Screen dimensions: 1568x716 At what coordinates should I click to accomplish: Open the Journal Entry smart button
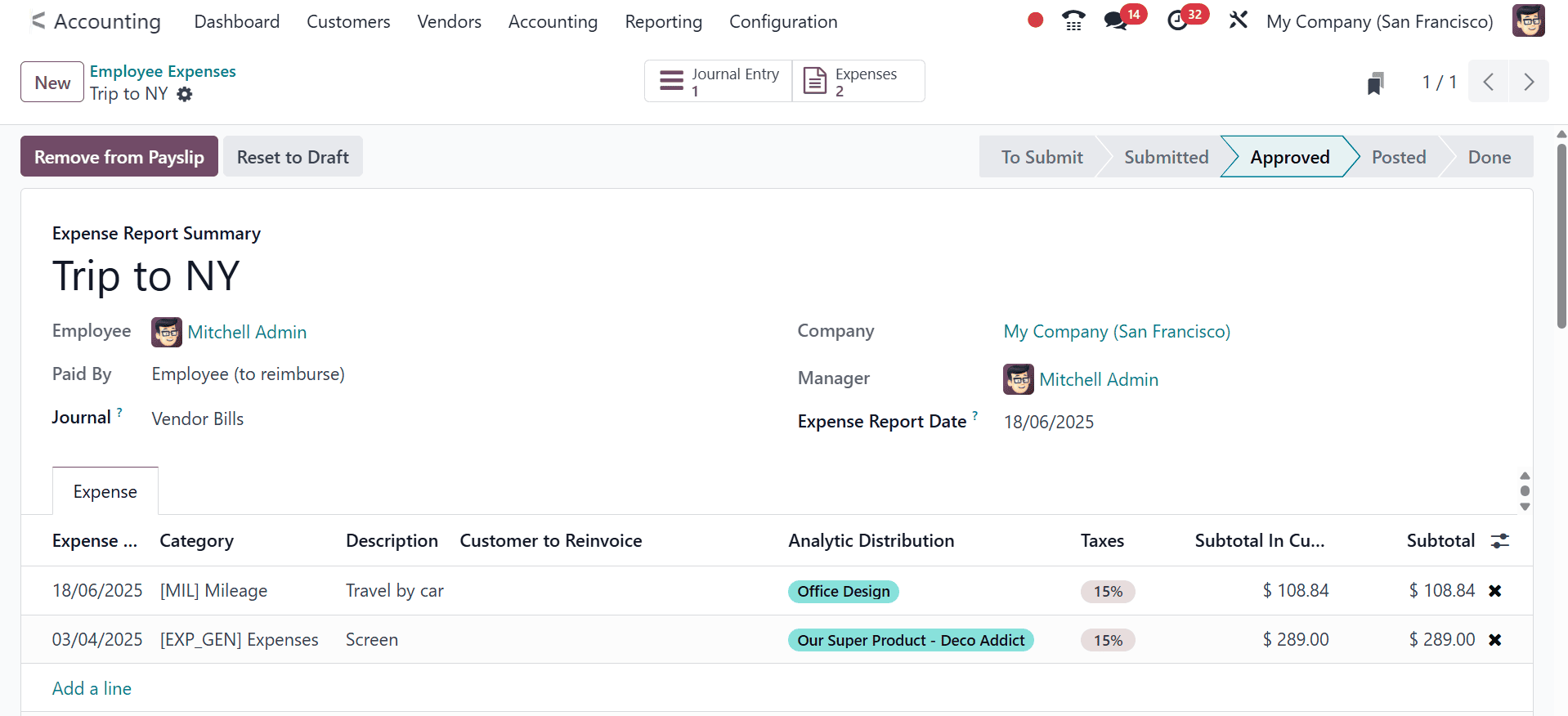719,81
